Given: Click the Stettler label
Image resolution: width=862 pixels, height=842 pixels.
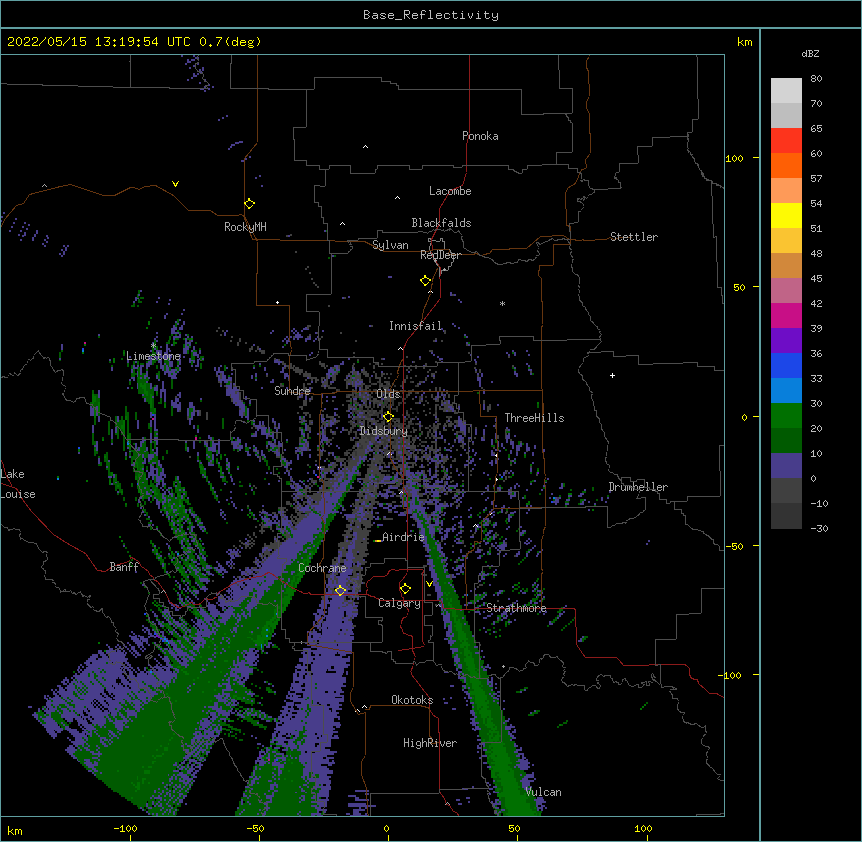Looking at the screenshot, I should pos(634,237).
